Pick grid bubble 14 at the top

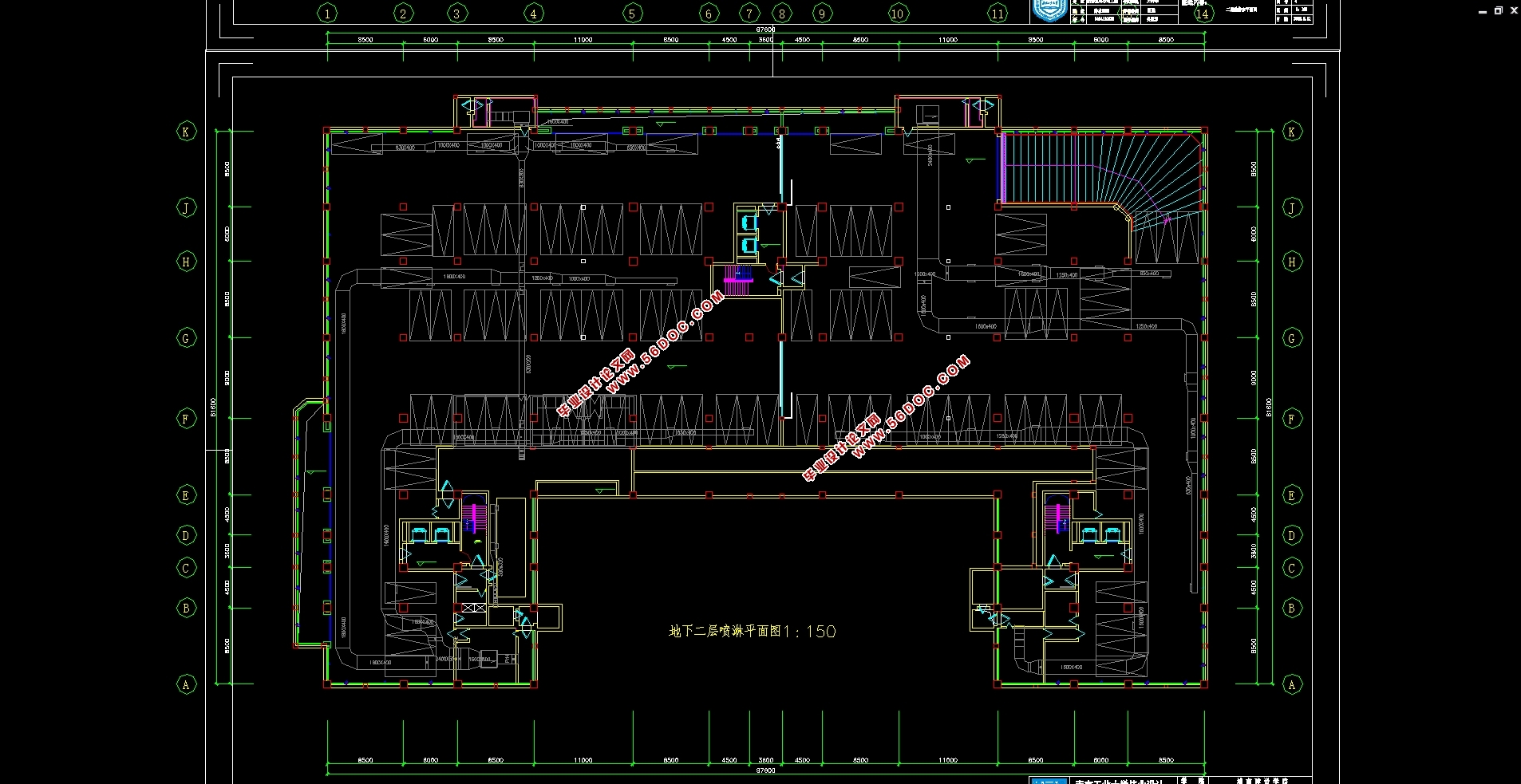pos(1202,13)
